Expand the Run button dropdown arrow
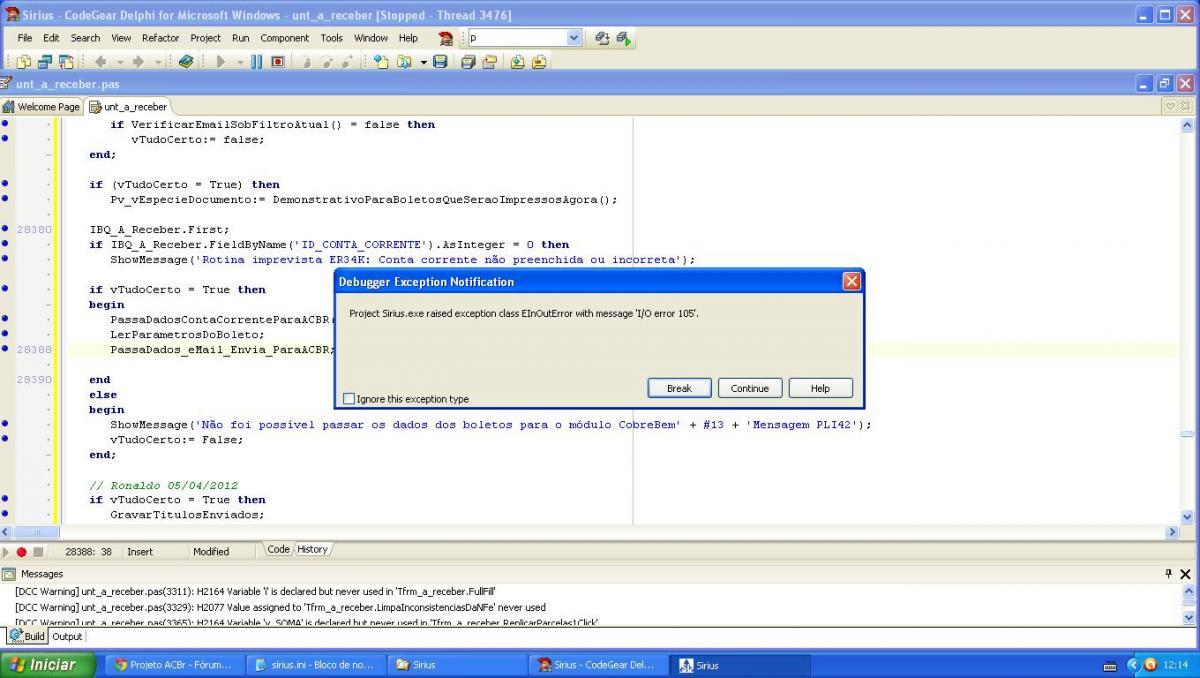 point(240,62)
